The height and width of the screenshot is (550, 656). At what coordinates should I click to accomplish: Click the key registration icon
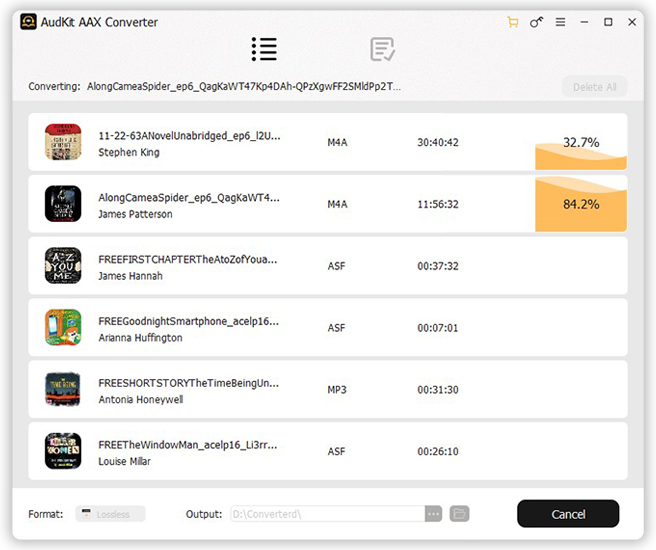(x=536, y=22)
